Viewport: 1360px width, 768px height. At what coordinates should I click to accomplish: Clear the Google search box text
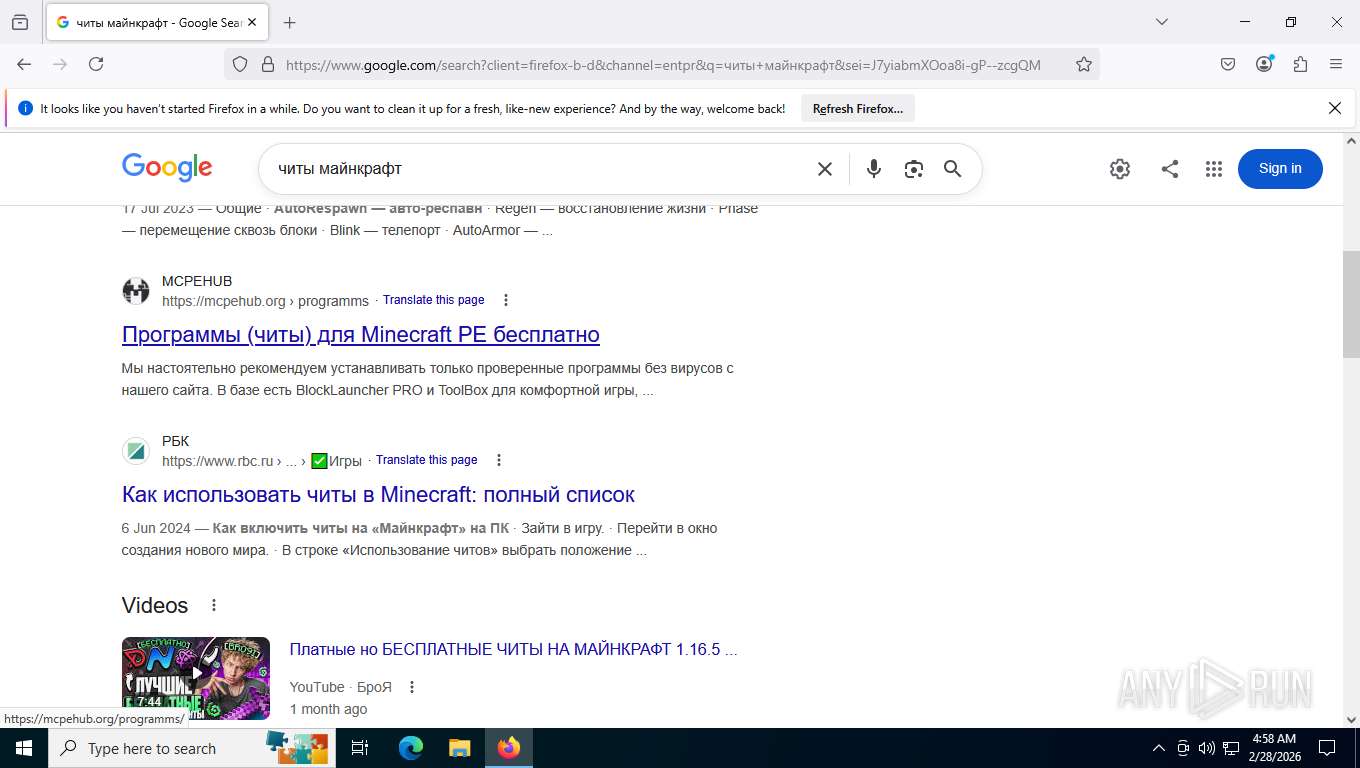pos(825,169)
